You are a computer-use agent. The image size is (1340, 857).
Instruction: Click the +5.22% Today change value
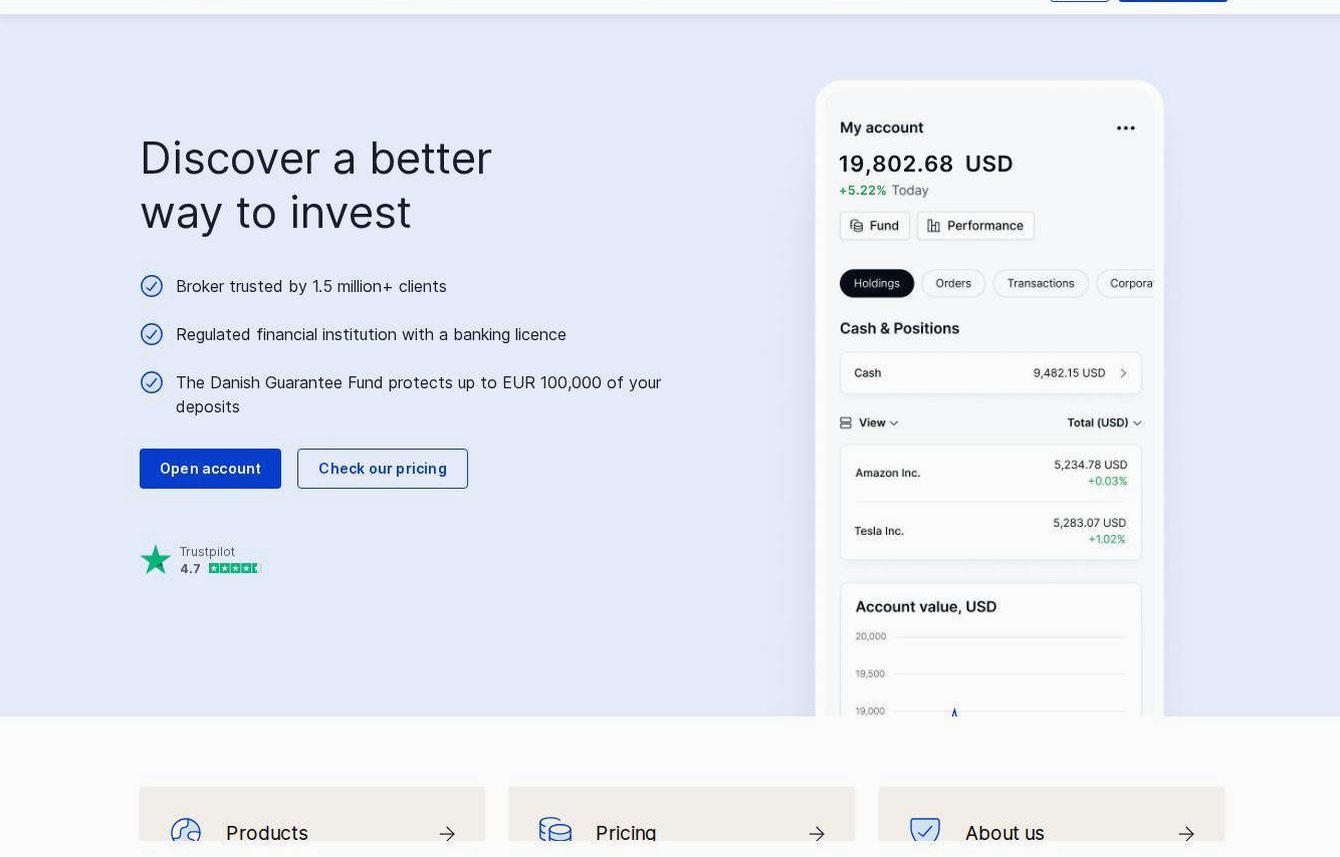(x=884, y=190)
